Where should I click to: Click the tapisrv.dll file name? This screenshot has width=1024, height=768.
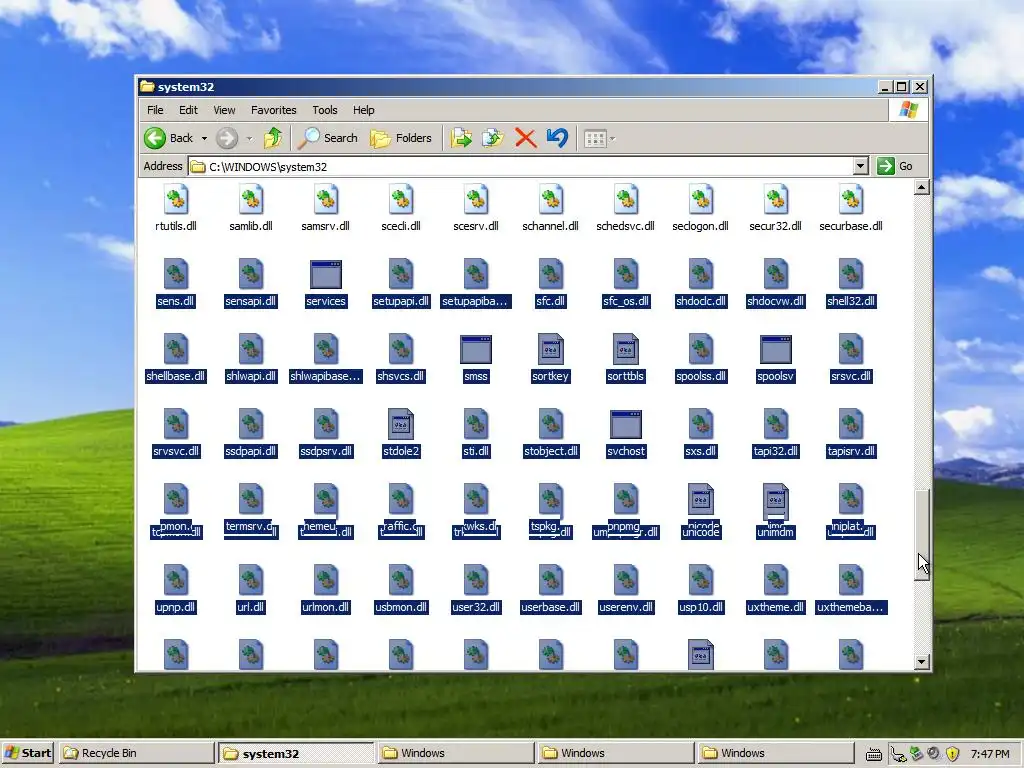click(x=851, y=451)
